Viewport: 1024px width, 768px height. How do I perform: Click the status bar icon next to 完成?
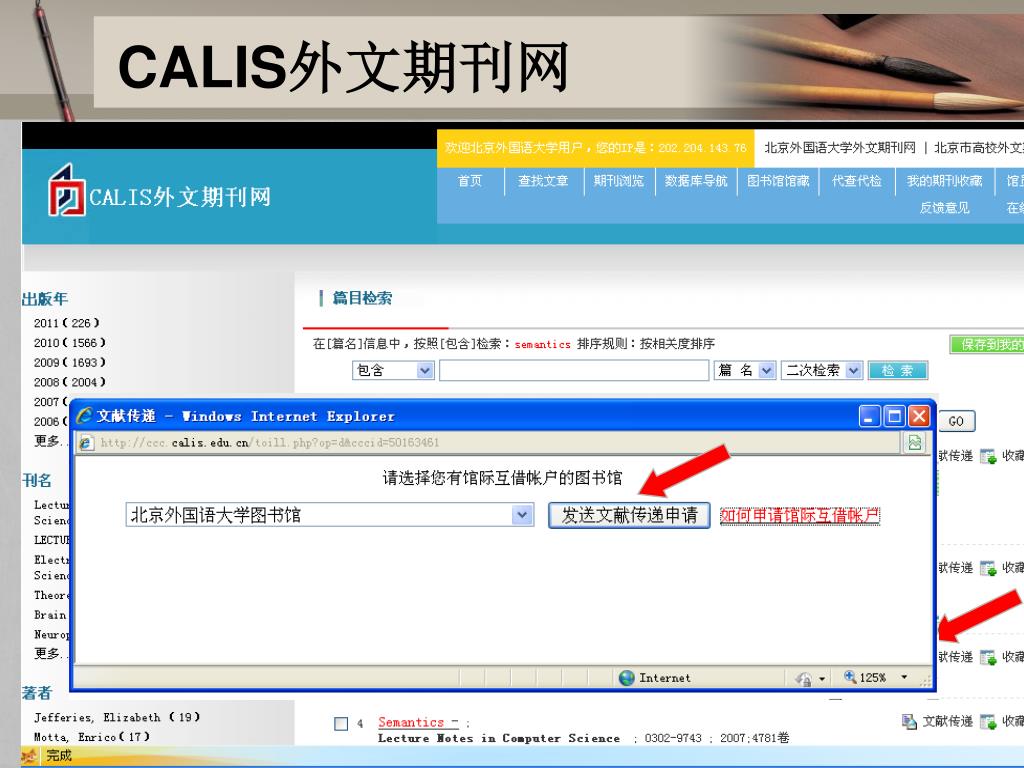tap(29, 756)
